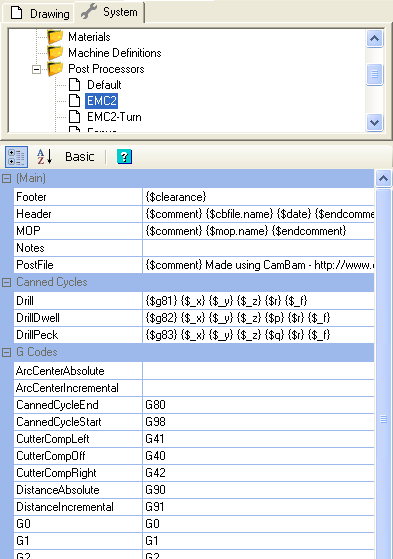
Task: Click the G1 value field
Action: [258, 541]
